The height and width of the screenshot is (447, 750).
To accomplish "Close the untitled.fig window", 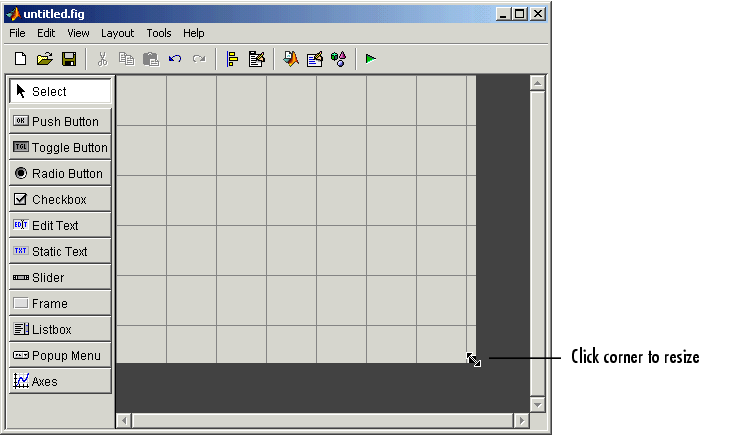I will click(538, 14).
